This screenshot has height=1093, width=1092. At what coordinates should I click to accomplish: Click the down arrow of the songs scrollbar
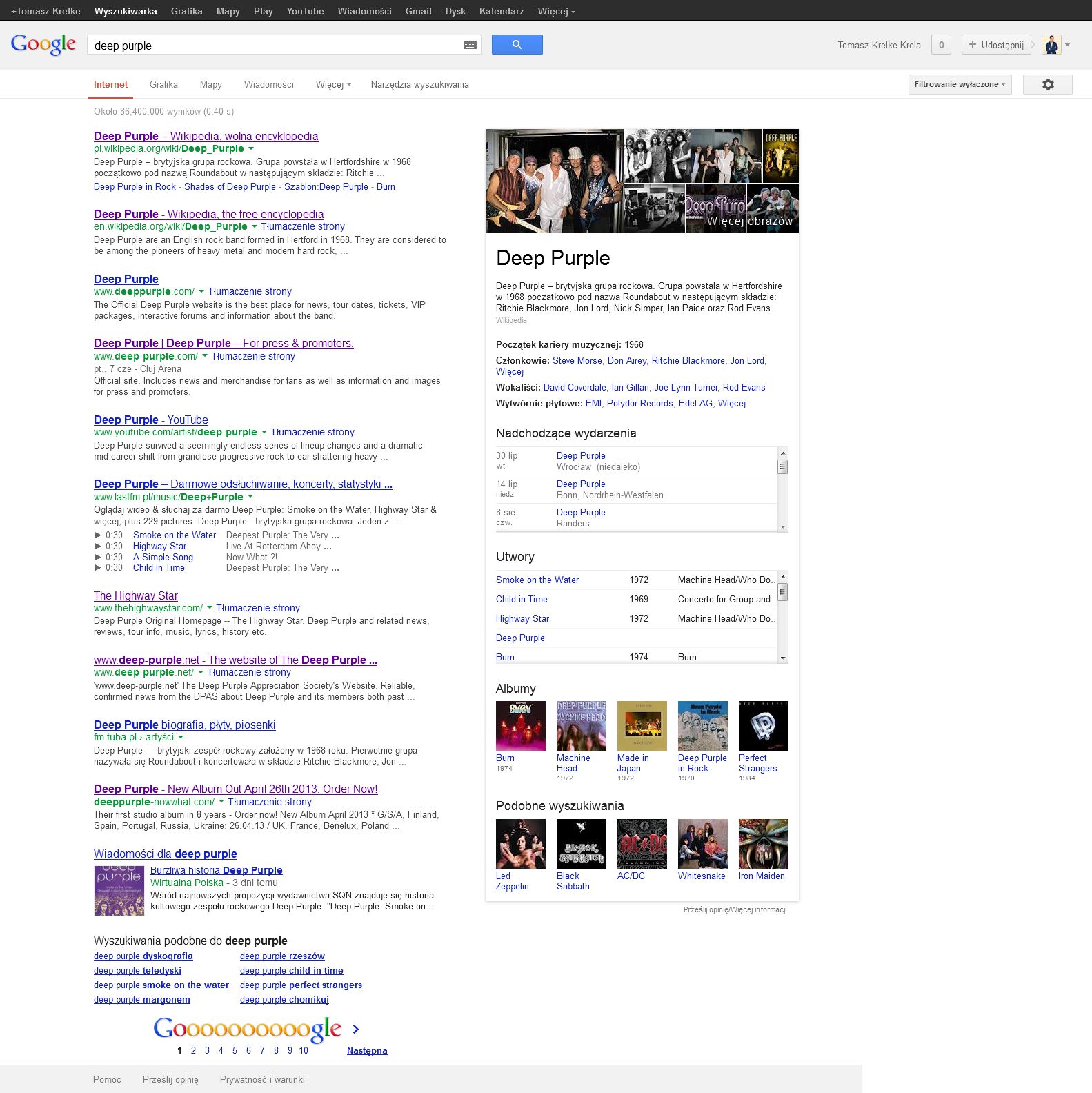(782, 658)
